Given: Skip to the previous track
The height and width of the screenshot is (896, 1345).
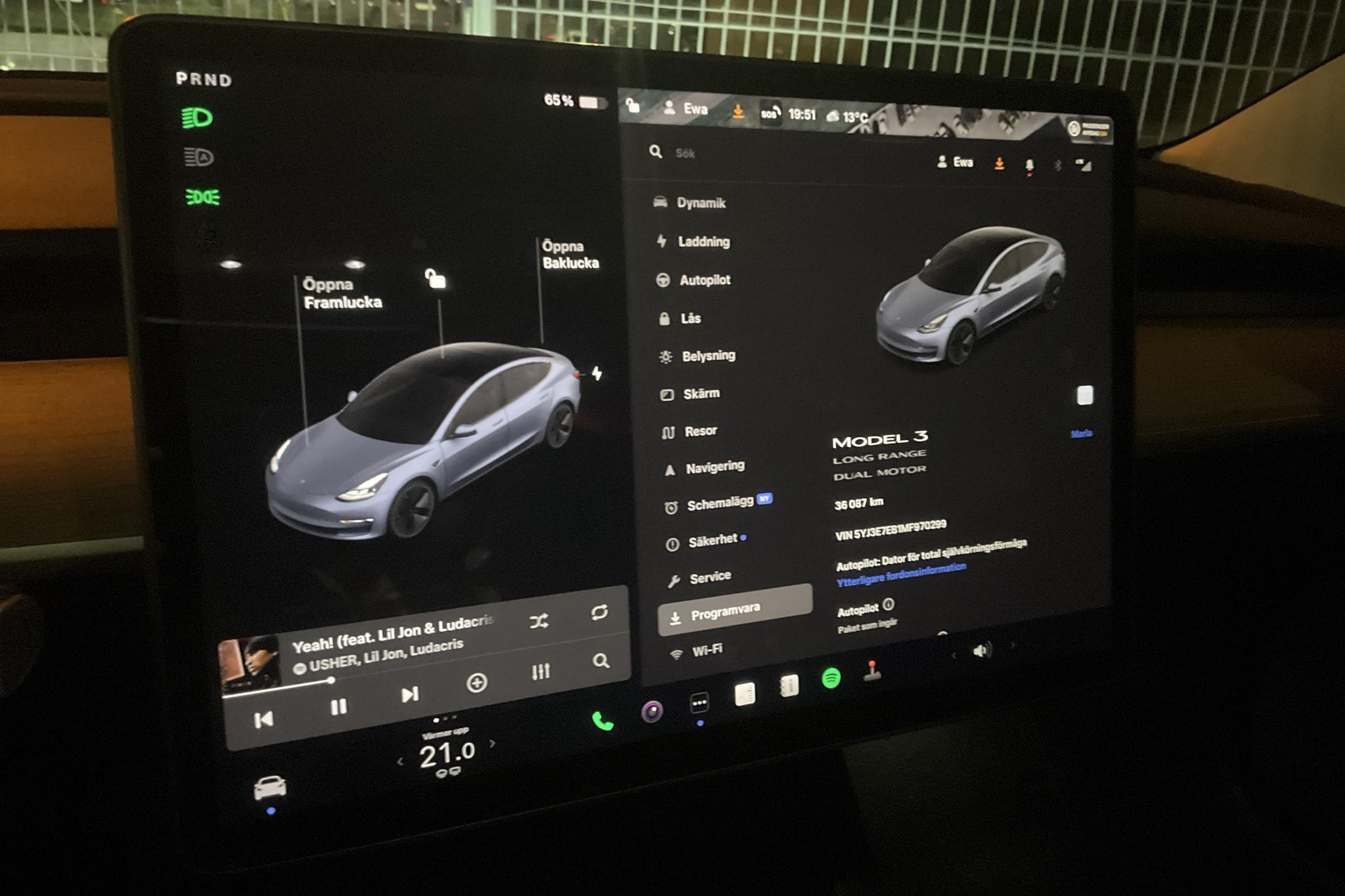Looking at the screenshot, I should (263, 720).
